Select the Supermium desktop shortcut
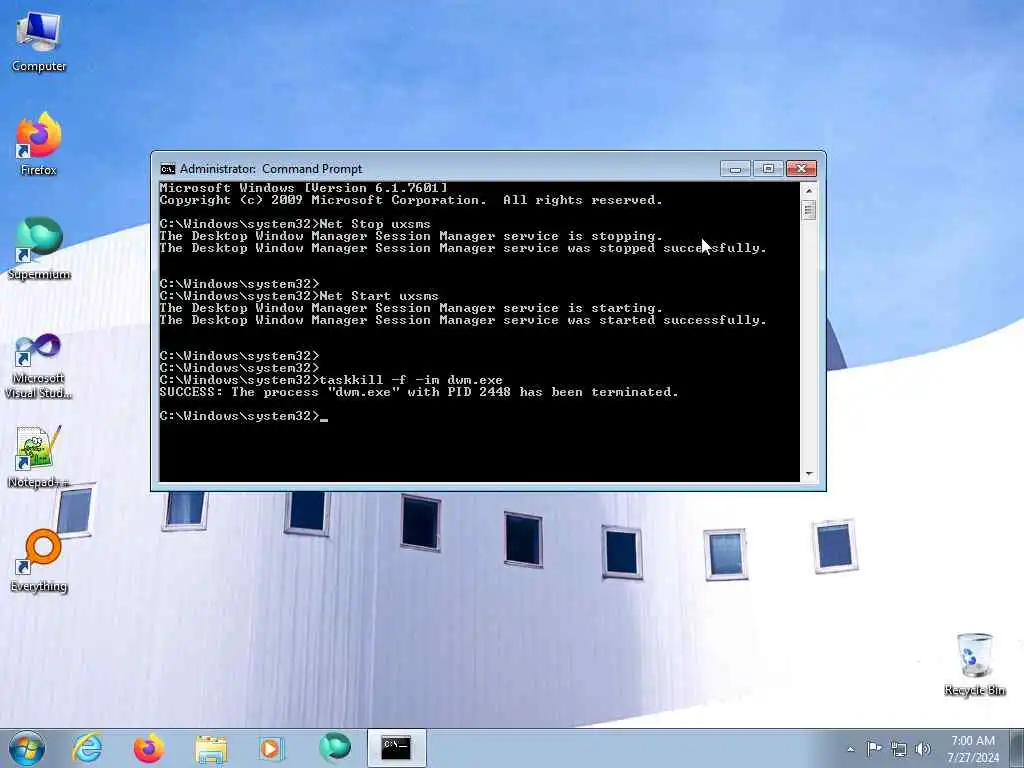Image resolution: width=1024 pixels, height=768 pixels. (39, 248)
